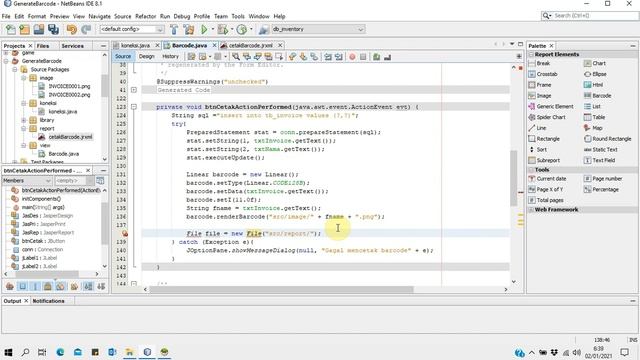Select the Chart palette element
640x360 pixels.
[595, 63]
